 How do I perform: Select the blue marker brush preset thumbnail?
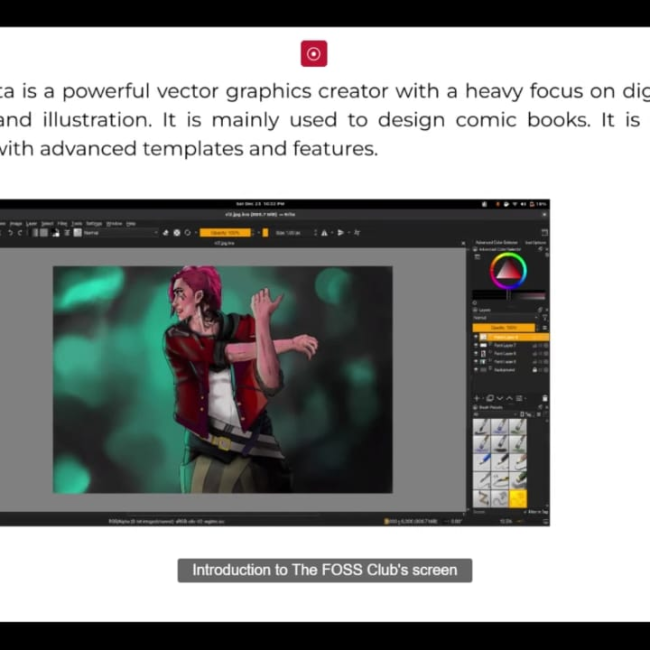pyautogui.click(x=481, y=462)
